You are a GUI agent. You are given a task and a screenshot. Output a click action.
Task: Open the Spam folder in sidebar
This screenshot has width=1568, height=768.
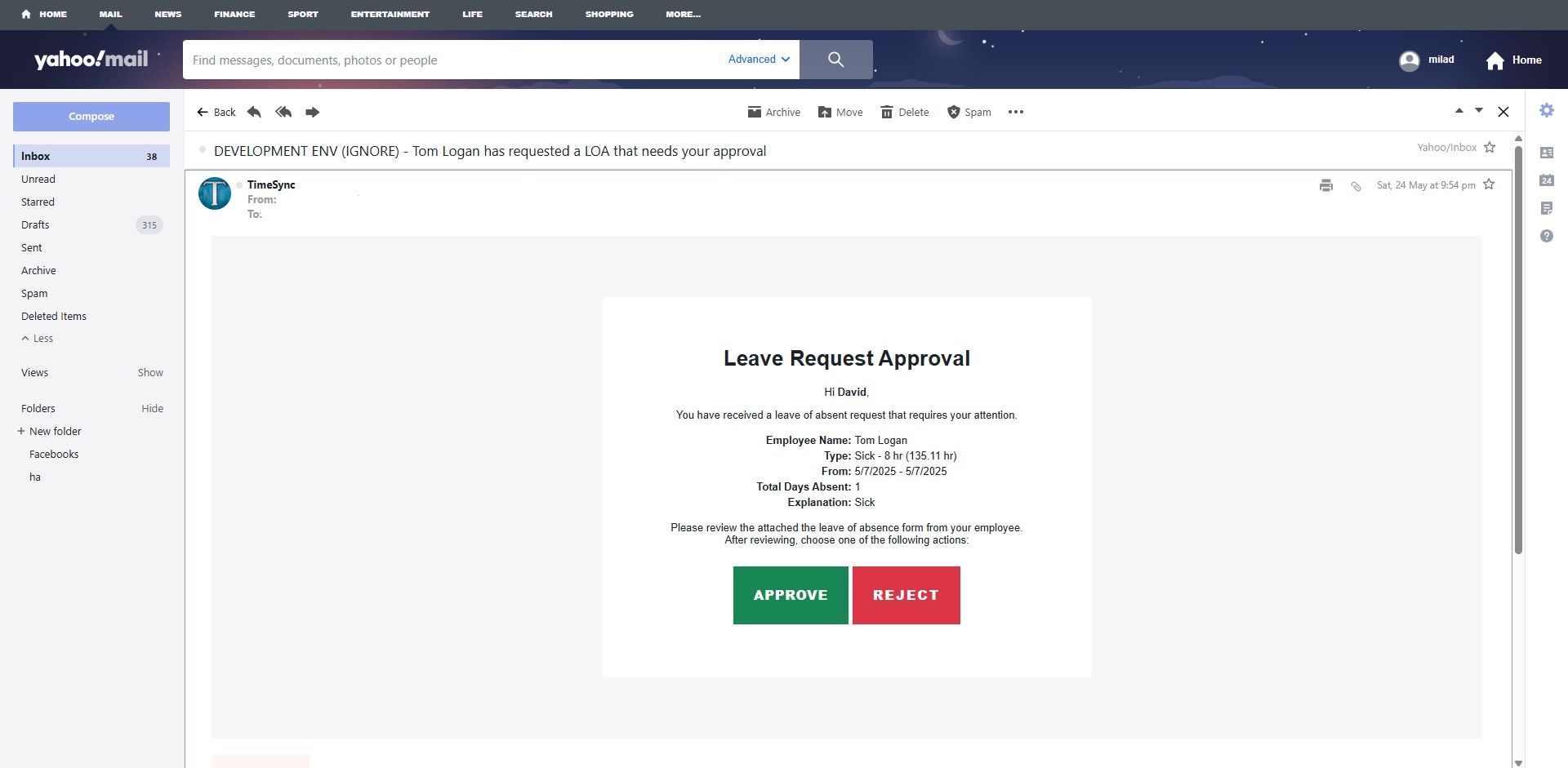tap(34, 293)
